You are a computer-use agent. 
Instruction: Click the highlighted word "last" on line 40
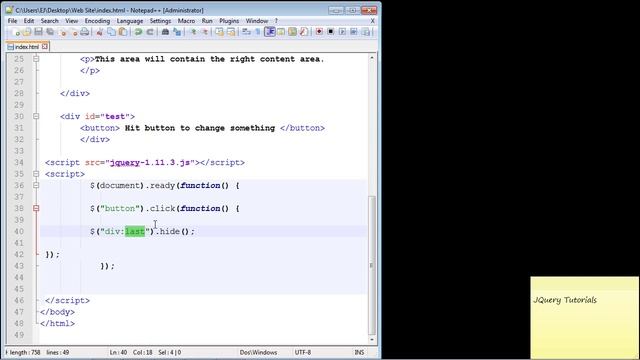pyautogui.click(x=135, y=231)
